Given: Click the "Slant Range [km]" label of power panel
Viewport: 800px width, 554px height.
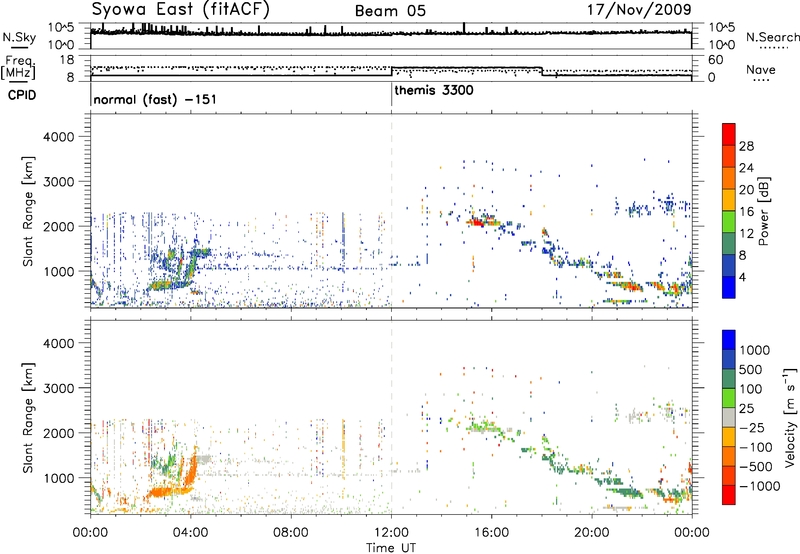Looking at the screenshot, I should click(28, 211).
